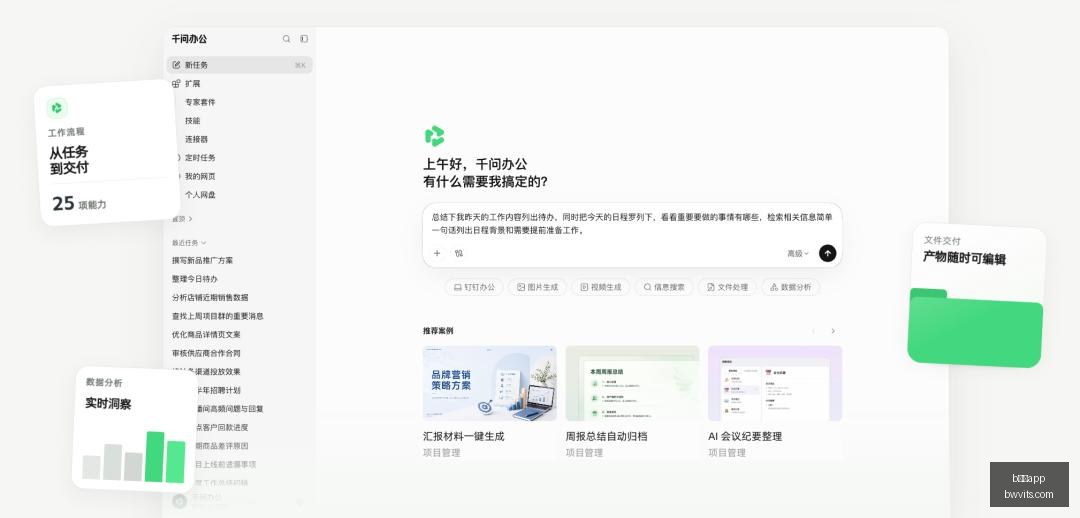The height and width of the screenshot is (518, 1080).
Task: Select the 信息搜索 chip
Action: 664,287
